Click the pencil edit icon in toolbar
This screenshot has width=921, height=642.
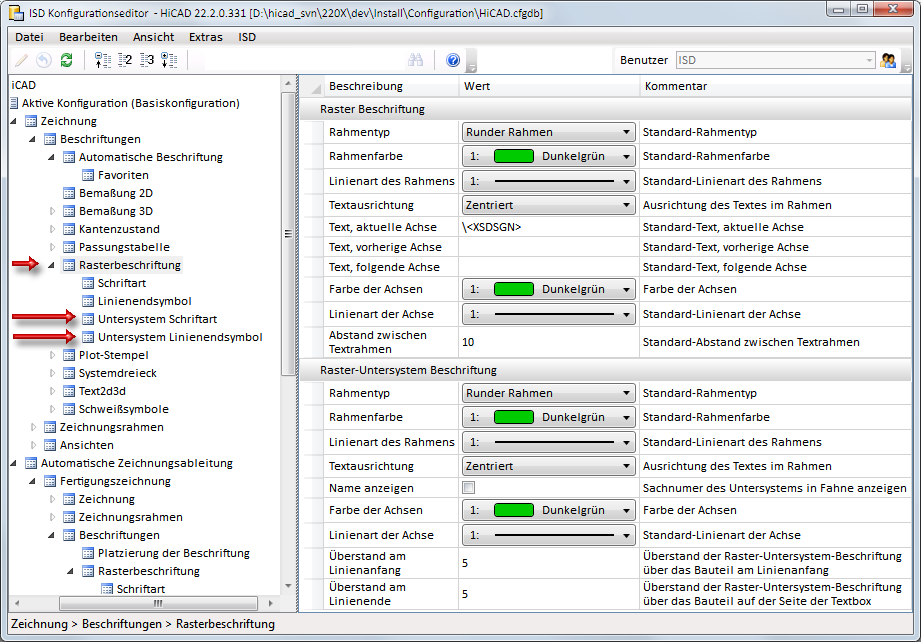[22, 61]
